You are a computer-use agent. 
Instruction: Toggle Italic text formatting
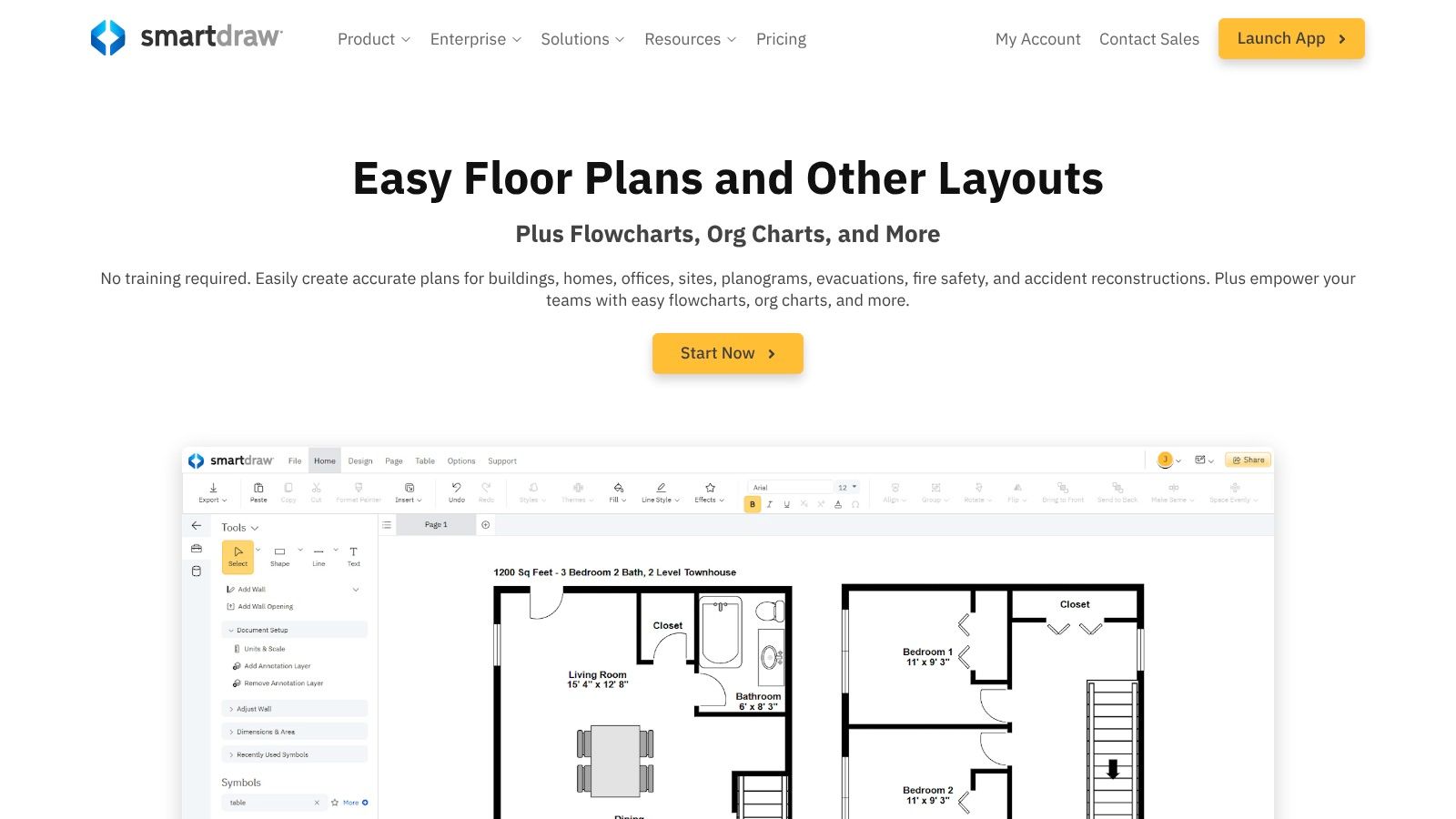pos(770,504)
